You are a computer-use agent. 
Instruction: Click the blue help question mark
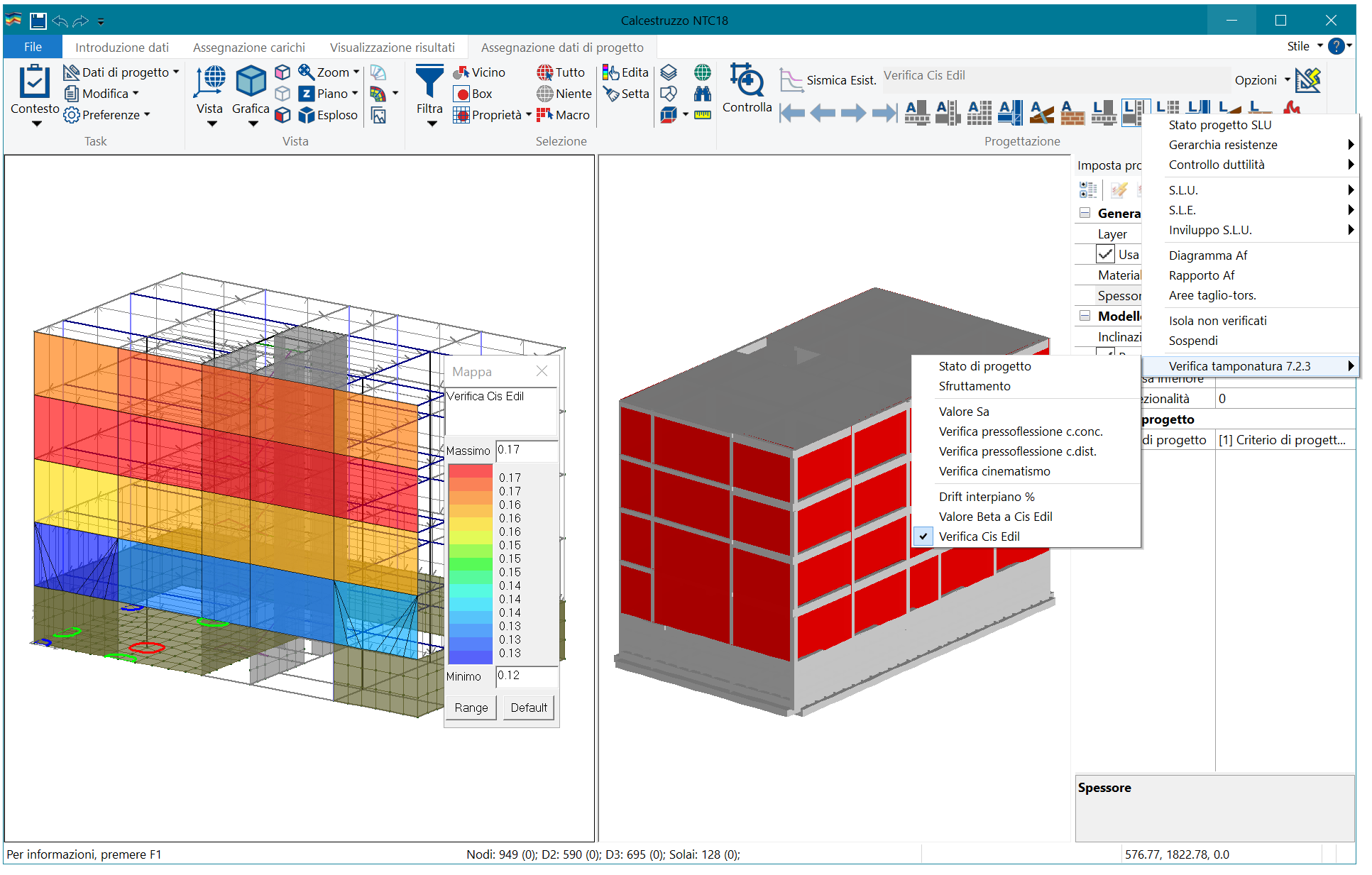pyautogui.click(x=1337, y=46)
